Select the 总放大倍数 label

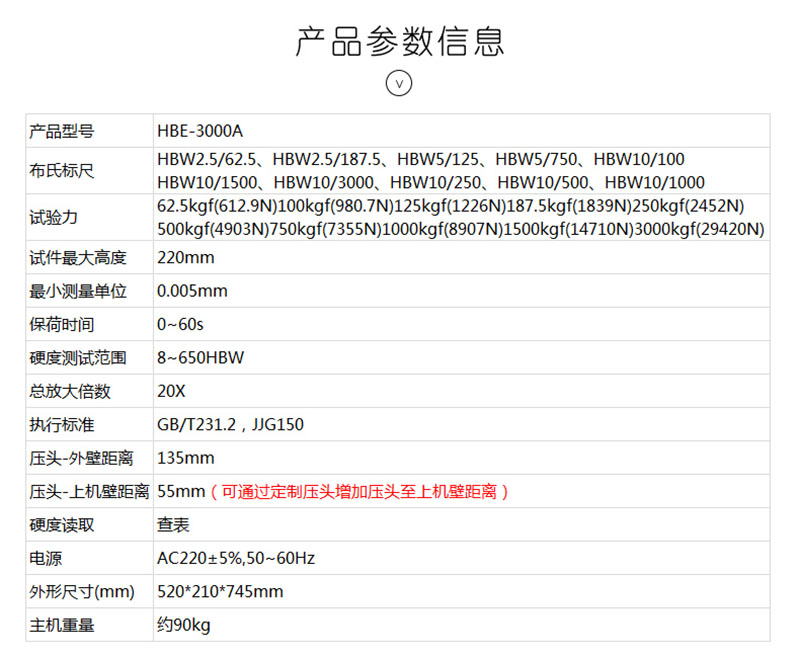(x=70, y=391)
